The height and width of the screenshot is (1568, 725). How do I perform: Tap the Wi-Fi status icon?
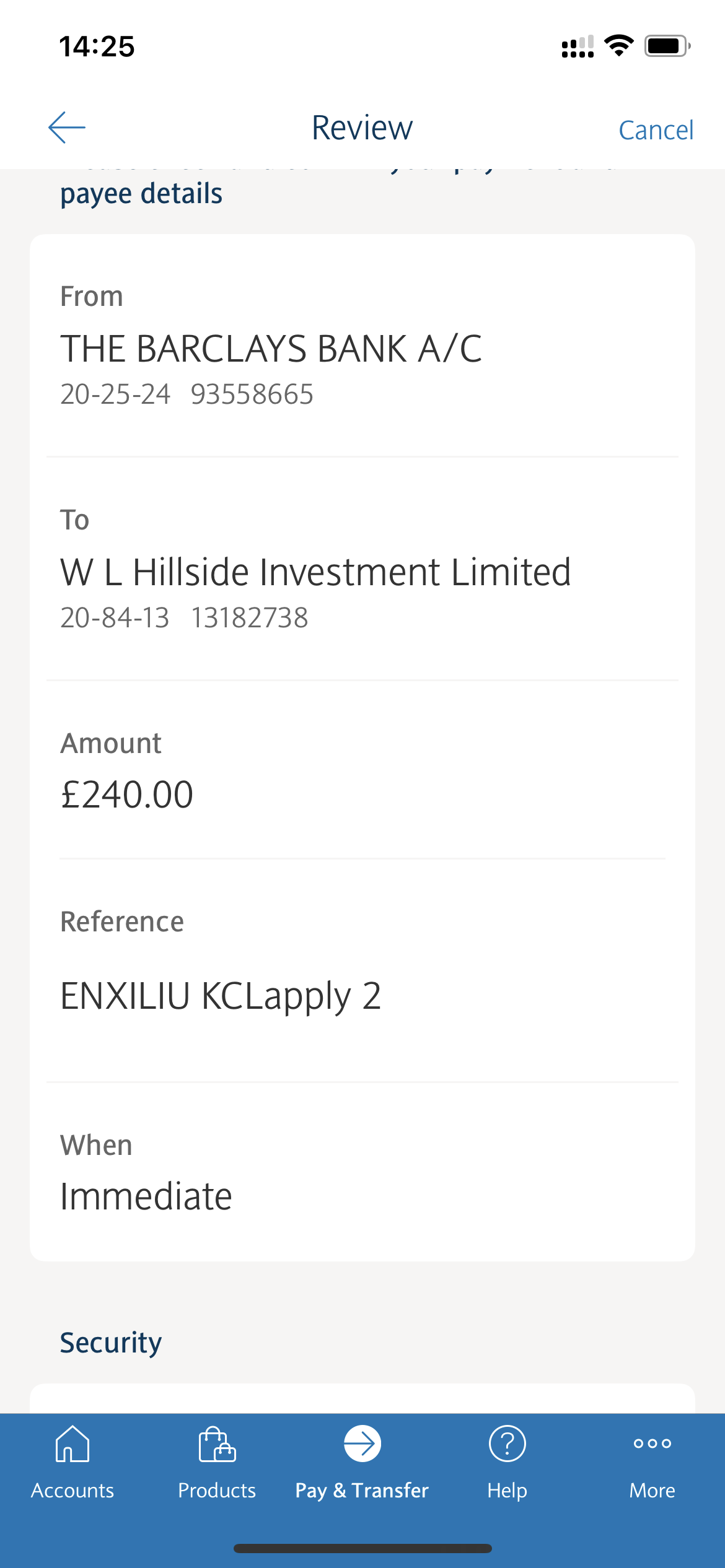pos(618,46)
